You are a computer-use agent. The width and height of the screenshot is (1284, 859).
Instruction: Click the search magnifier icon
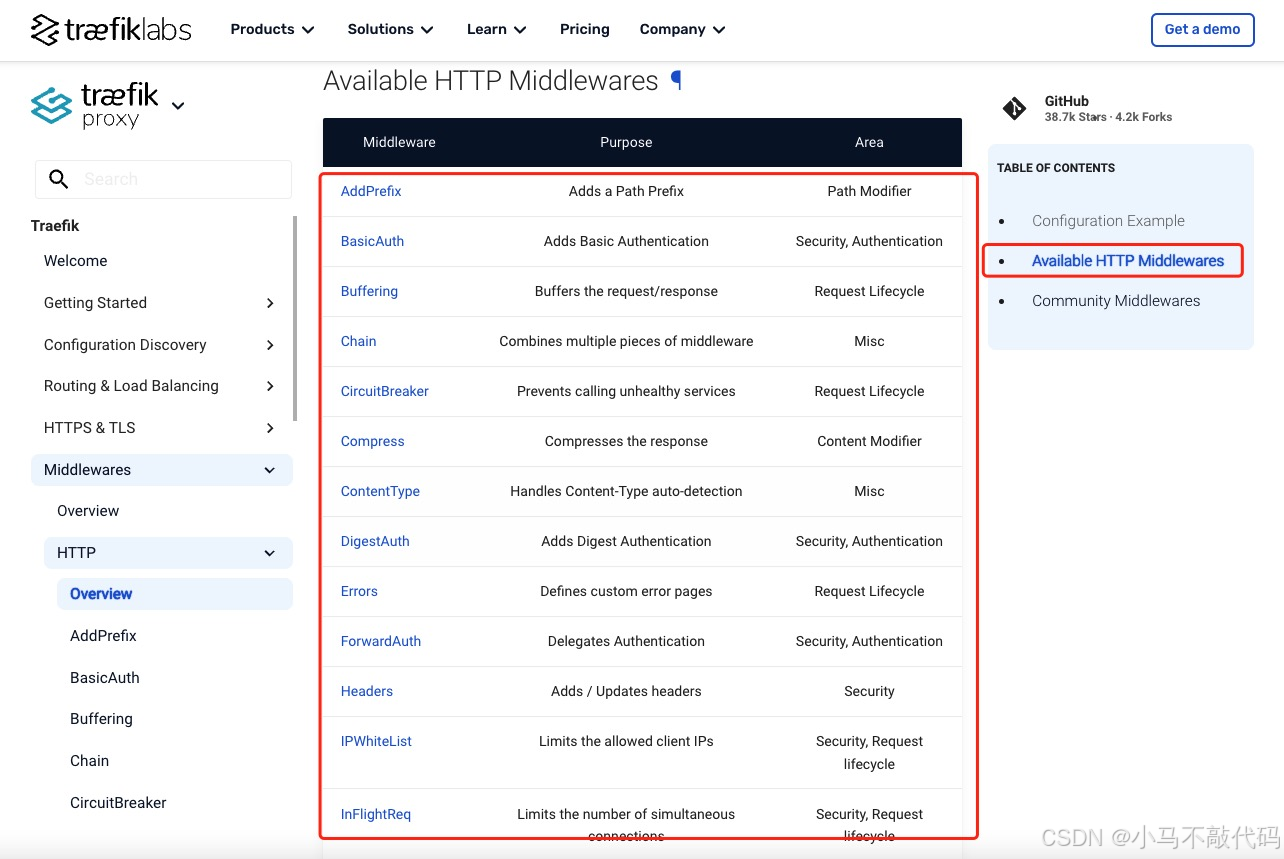59,179
